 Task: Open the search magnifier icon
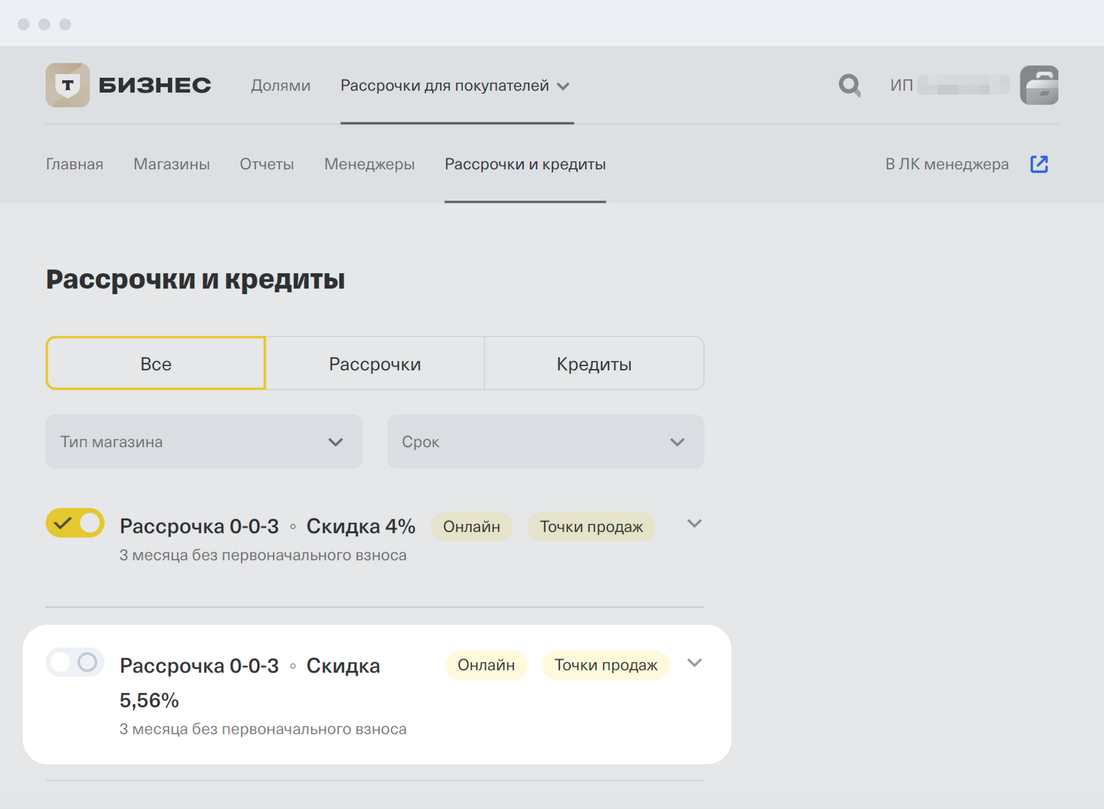[x=850, y=85]
